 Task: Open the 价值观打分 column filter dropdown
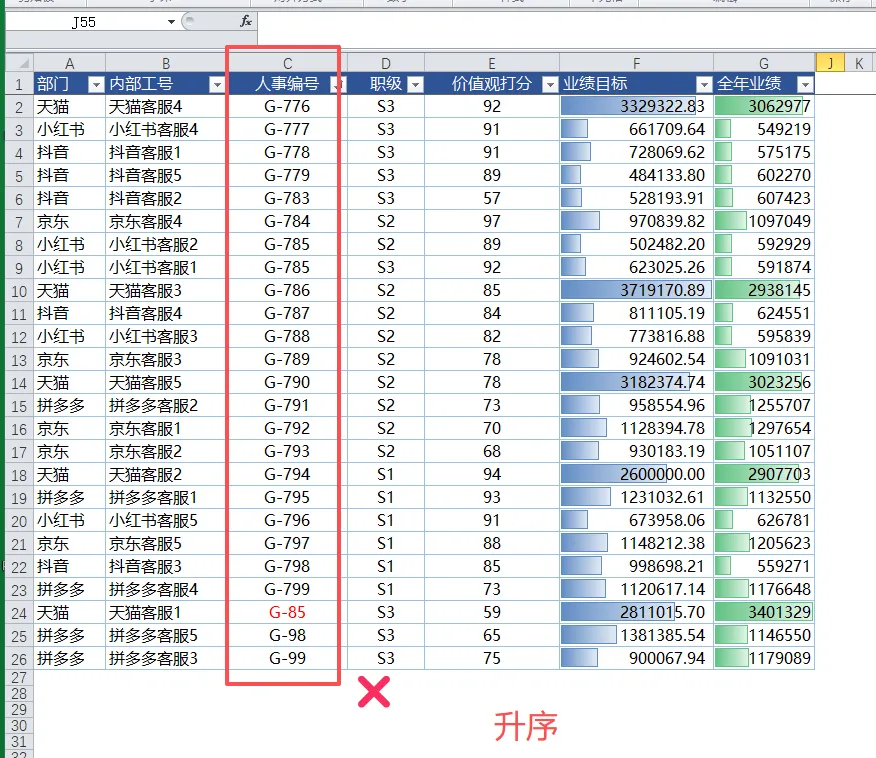pyautogui.click(x=550, y=84)
